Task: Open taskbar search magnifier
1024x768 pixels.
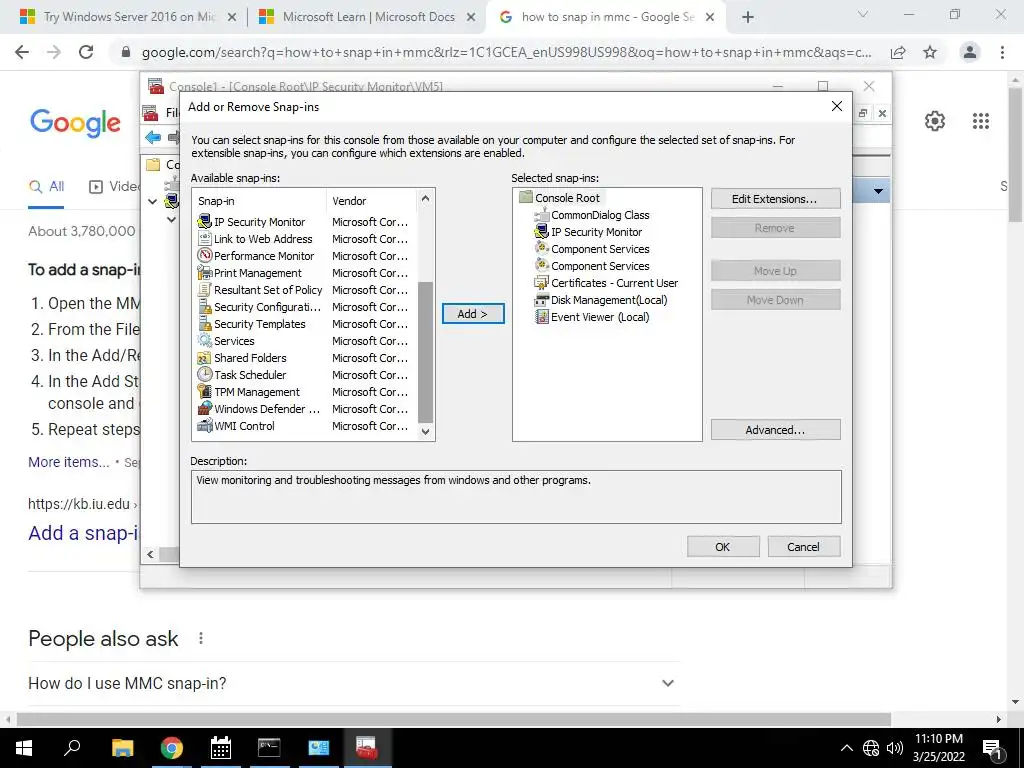Action: pyautogui.click(x=72, y=748)
